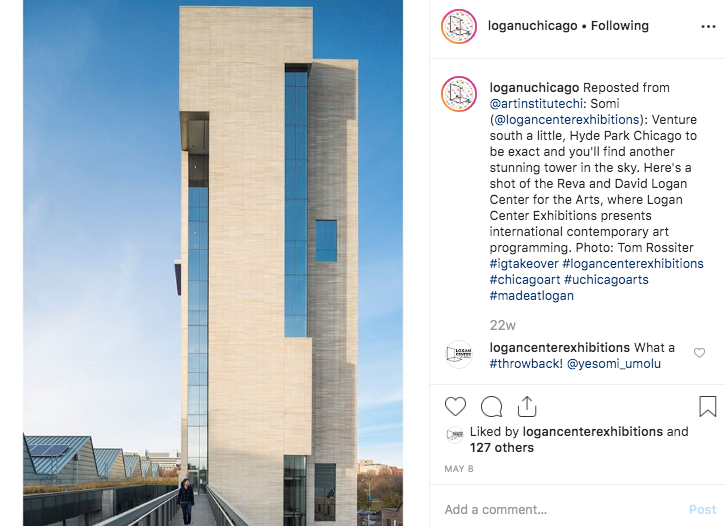Open @logancenterexhibitions mention in caption
The image size is (725, 526).
pos(566,120)
